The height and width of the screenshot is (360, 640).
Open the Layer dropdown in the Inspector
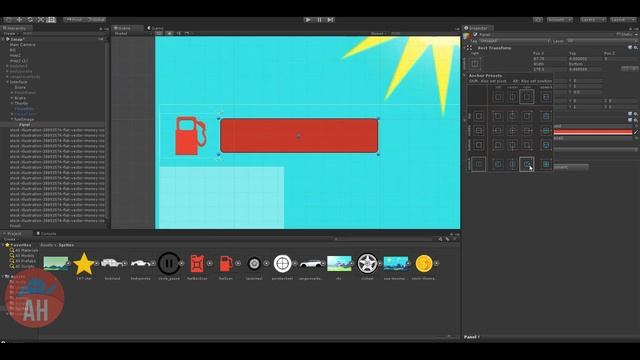(602, 41)
